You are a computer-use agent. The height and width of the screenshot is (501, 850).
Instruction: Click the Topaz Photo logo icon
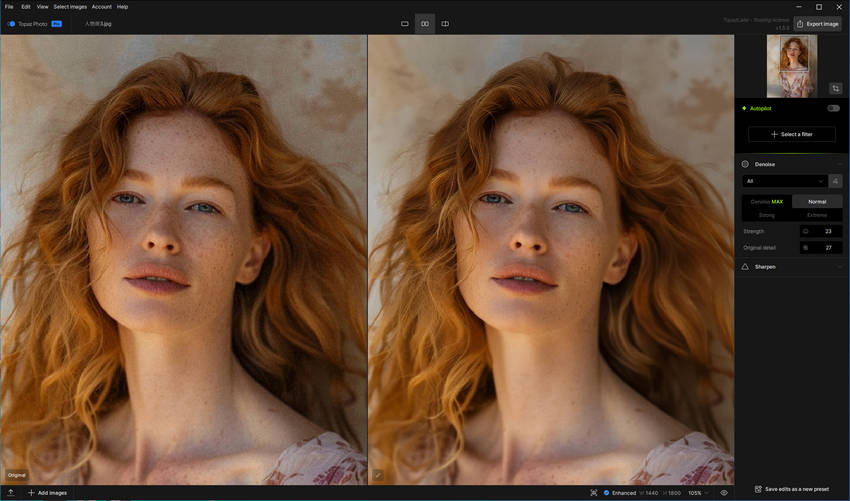point(11,24)
